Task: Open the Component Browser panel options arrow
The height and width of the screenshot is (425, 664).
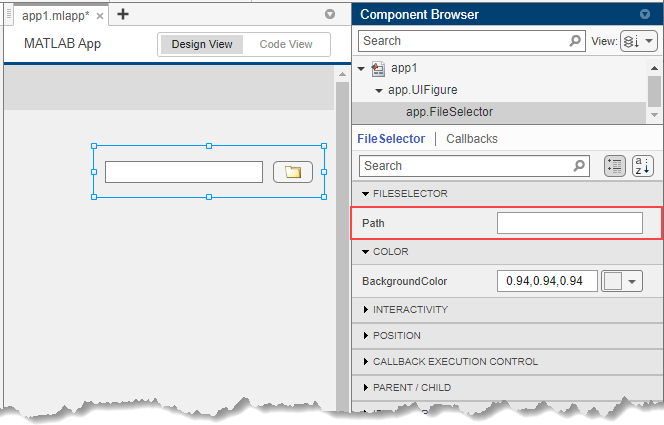Action: [644, 14]
